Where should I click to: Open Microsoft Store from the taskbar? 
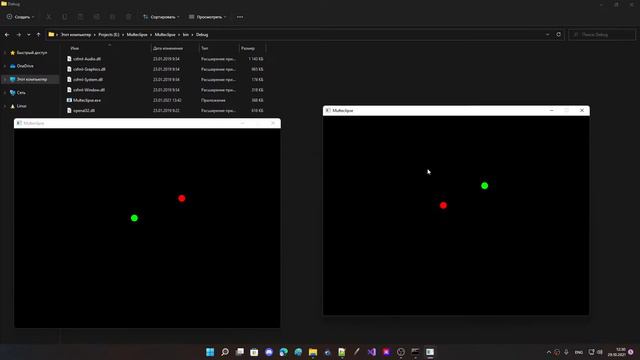click(x=254, y=352)
